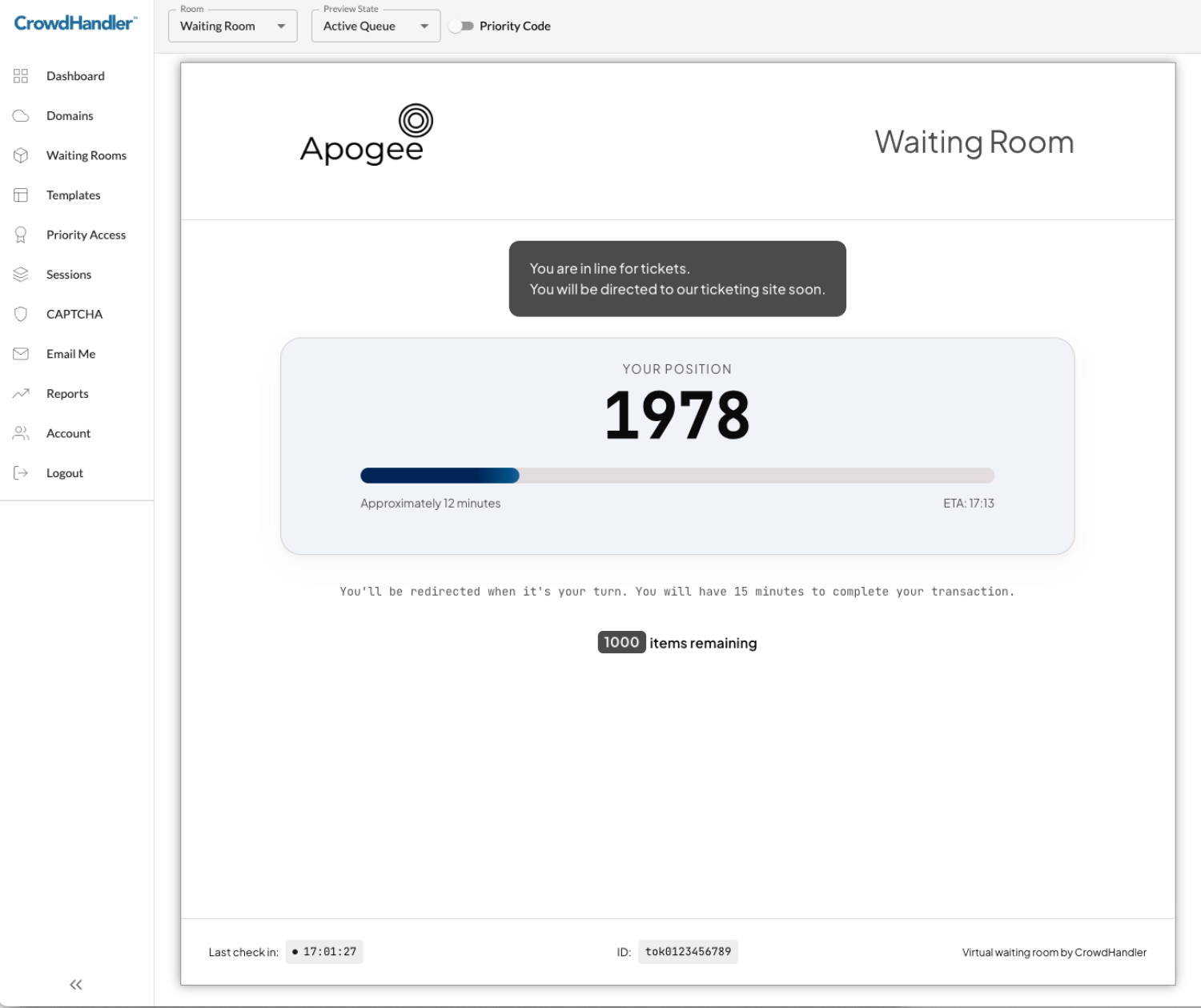Image resolution: width=1201 pixels, height=1008 pixels.
Task: Click the ETA: 17:13 text
Action: 969,504
